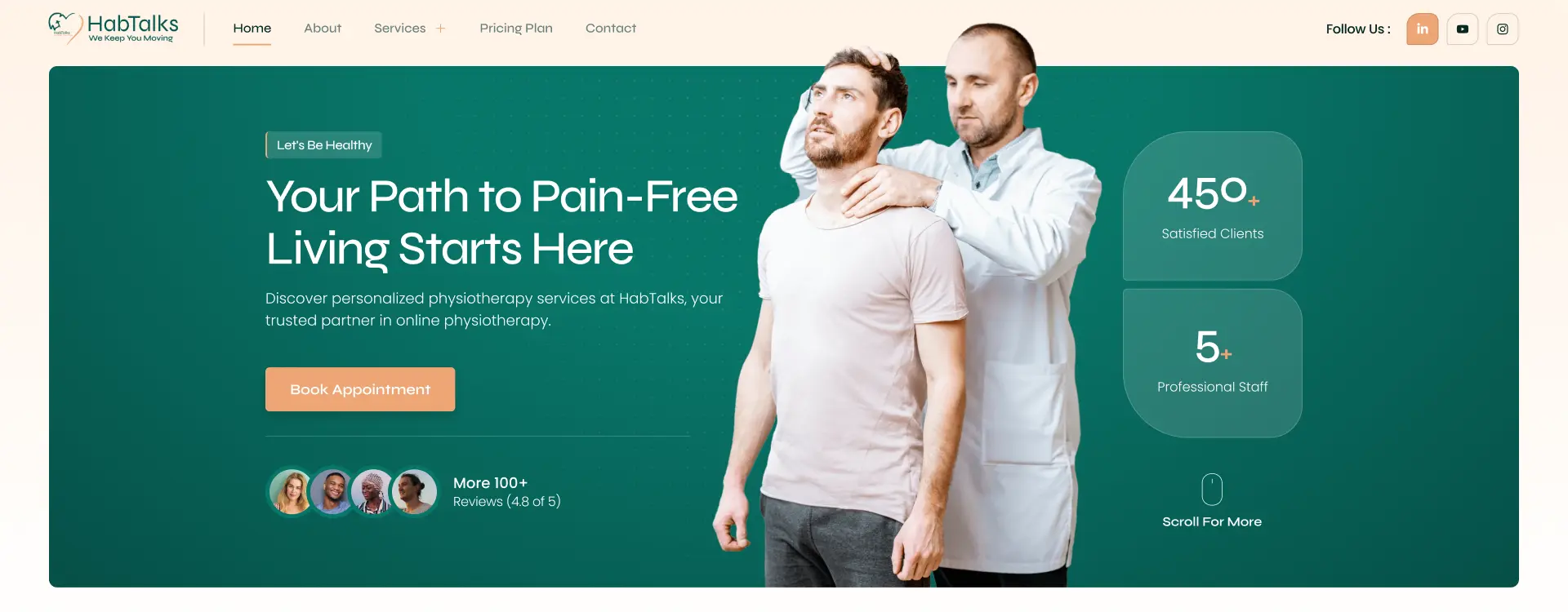Navigate to Pricing Plan
The width and height of the screenshot is (1568, 612).
click(x=516, y=29)
